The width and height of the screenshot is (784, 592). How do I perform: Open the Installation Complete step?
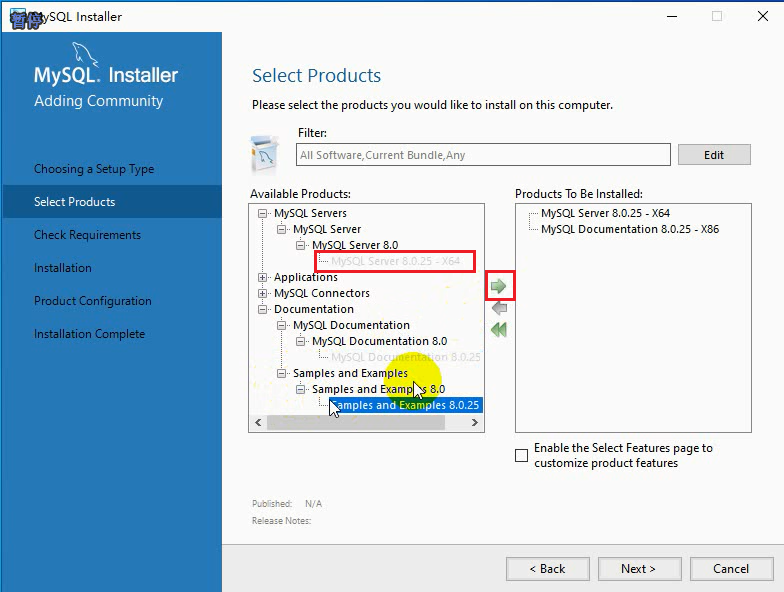(x=90, y=334)
